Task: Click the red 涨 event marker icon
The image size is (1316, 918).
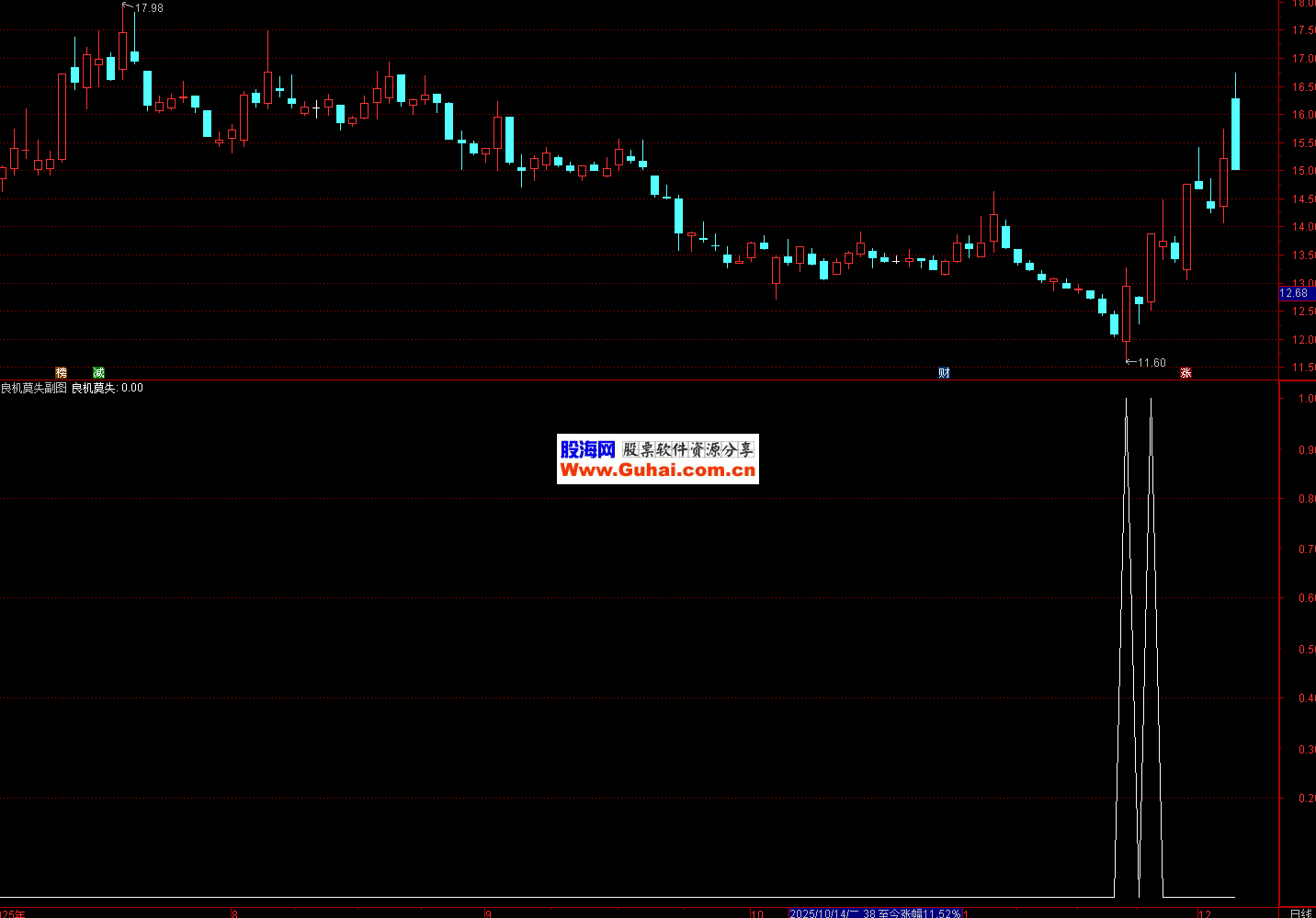Action: coord(1186,372)
